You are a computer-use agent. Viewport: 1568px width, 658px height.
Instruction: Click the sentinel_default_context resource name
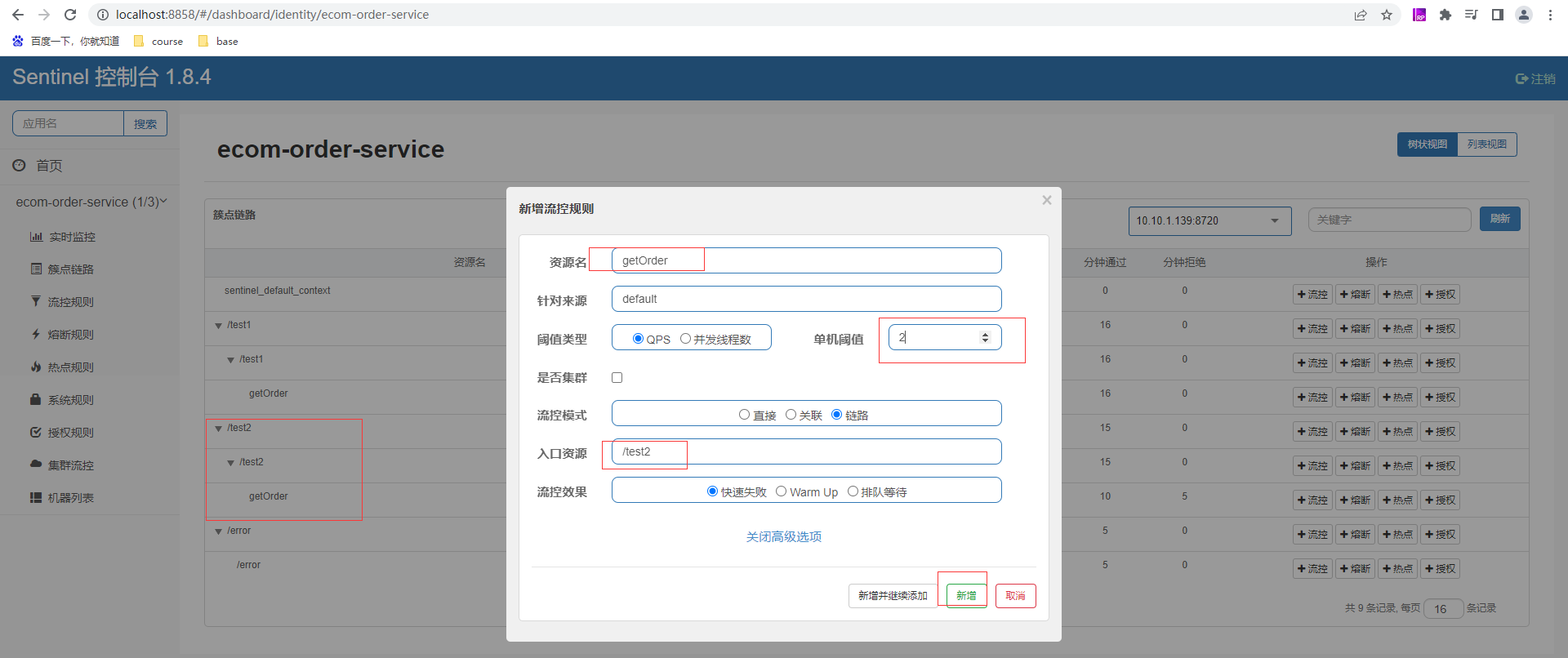coord(278,291)
